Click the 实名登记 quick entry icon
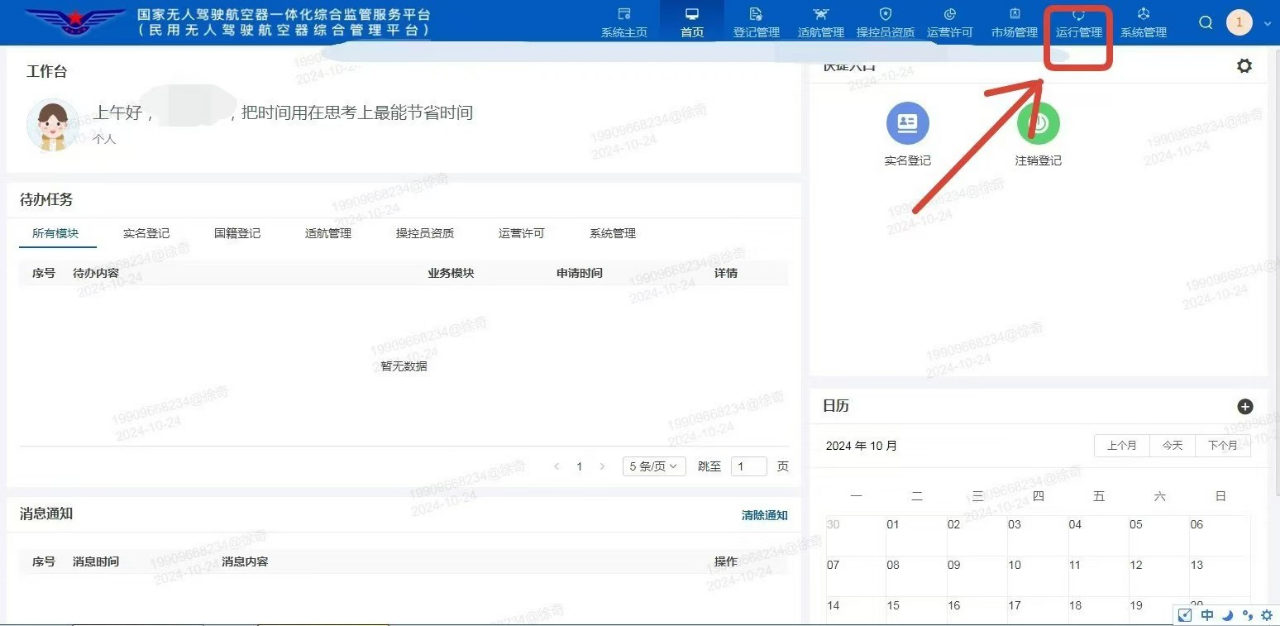Screen dimensions: 1280x626 [907, 124]
